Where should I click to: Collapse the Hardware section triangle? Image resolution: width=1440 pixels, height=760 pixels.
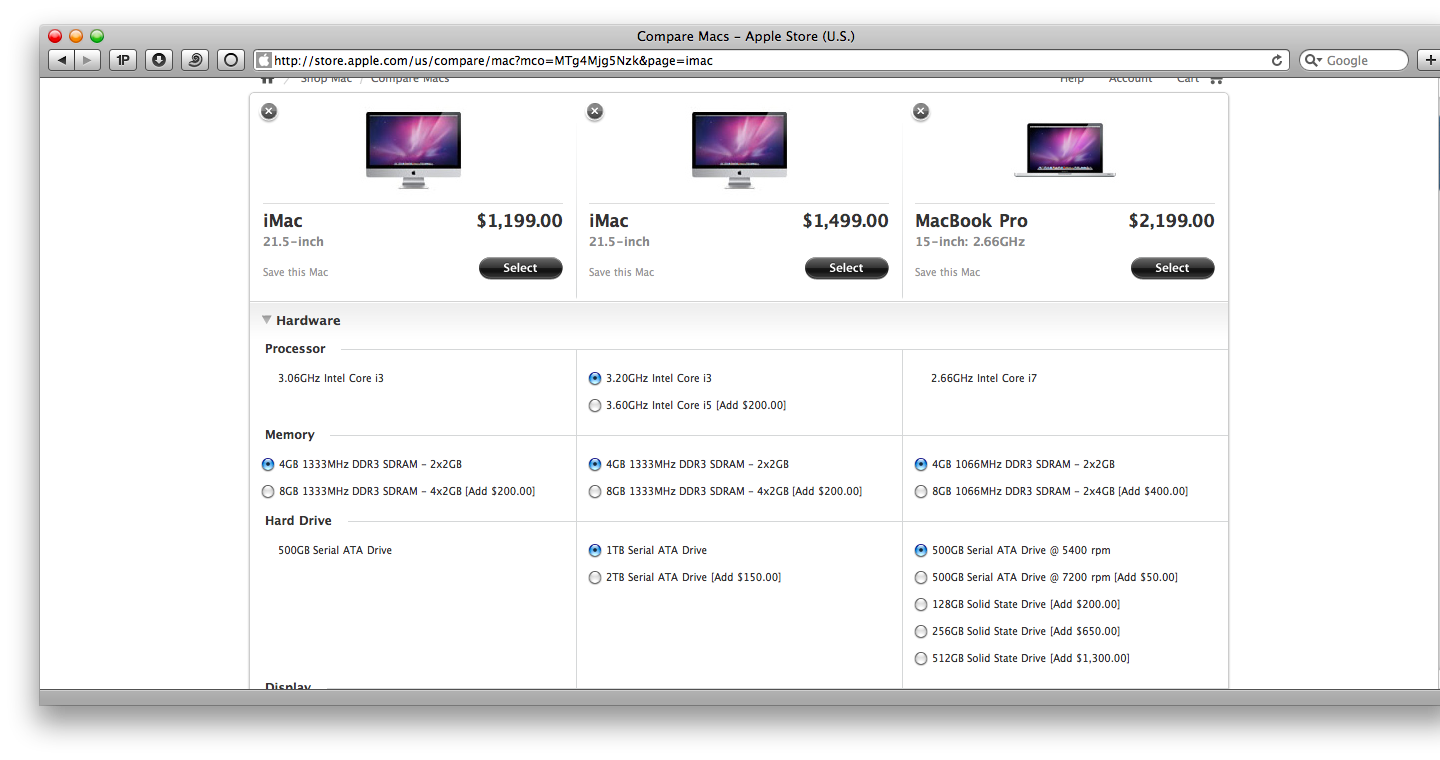[267, 320]
